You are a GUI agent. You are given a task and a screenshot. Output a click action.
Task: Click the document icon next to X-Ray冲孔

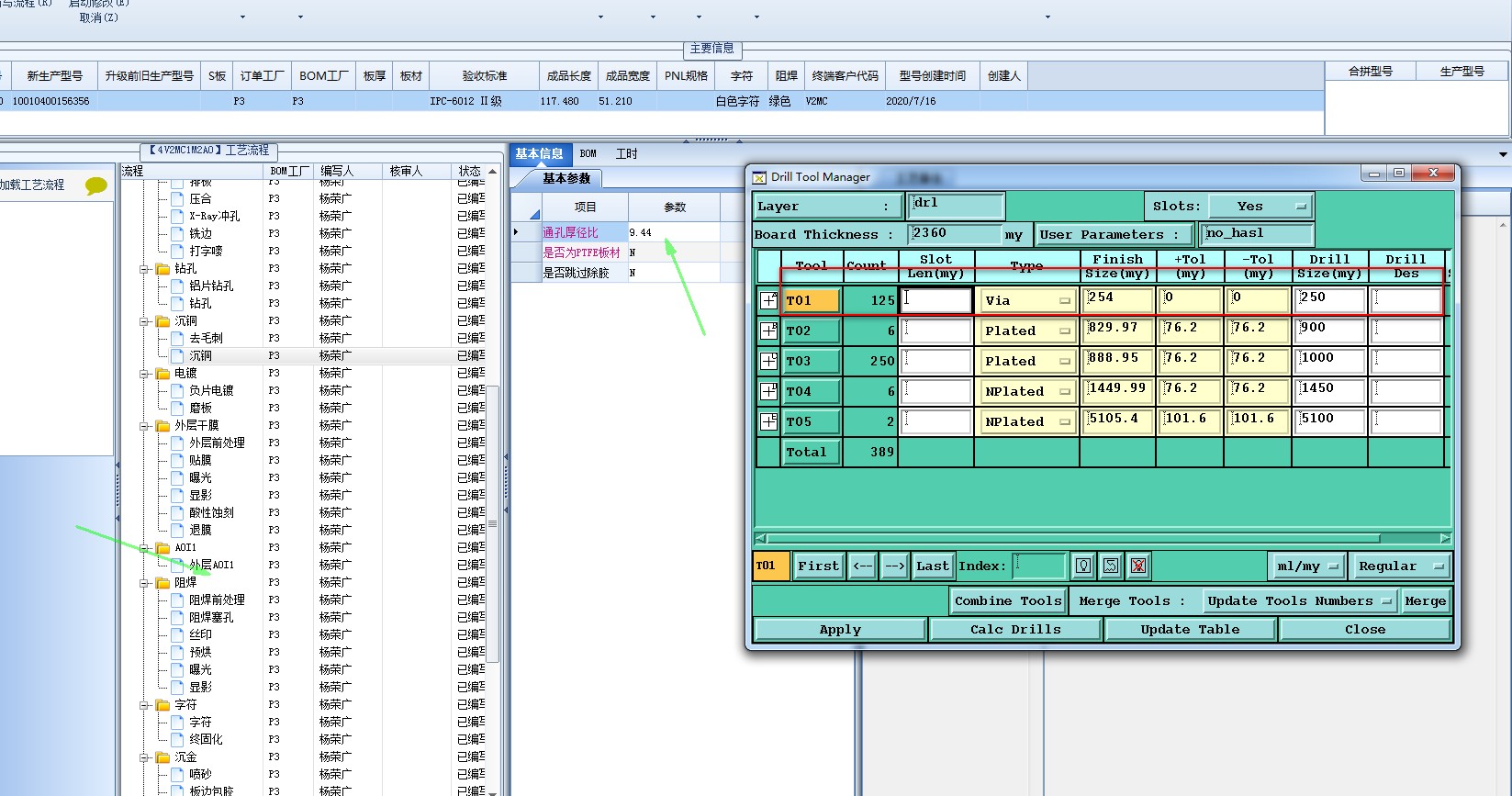177,216
